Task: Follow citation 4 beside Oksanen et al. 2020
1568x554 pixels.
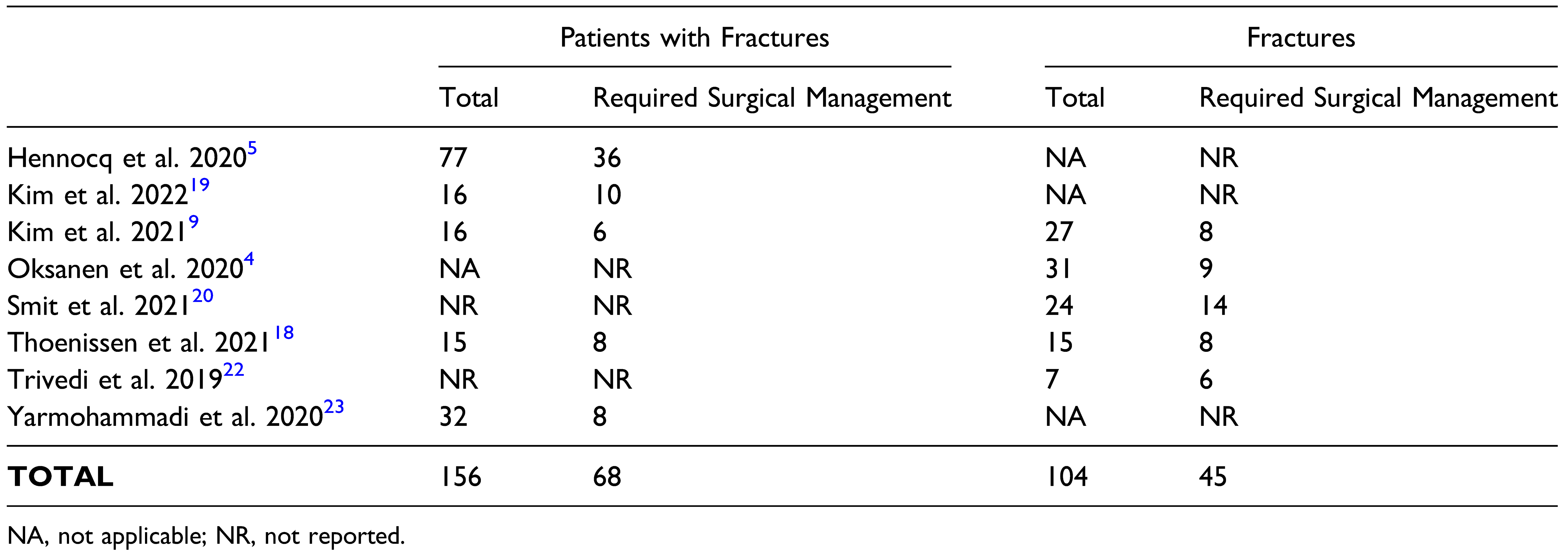Action: pos(249,259)
